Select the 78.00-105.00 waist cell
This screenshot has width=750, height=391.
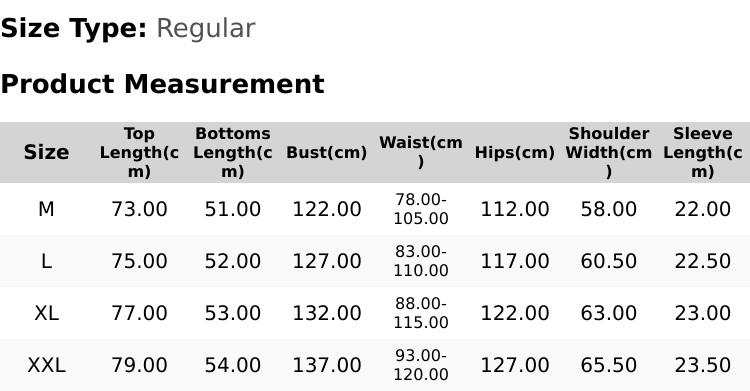pos(421,209)
